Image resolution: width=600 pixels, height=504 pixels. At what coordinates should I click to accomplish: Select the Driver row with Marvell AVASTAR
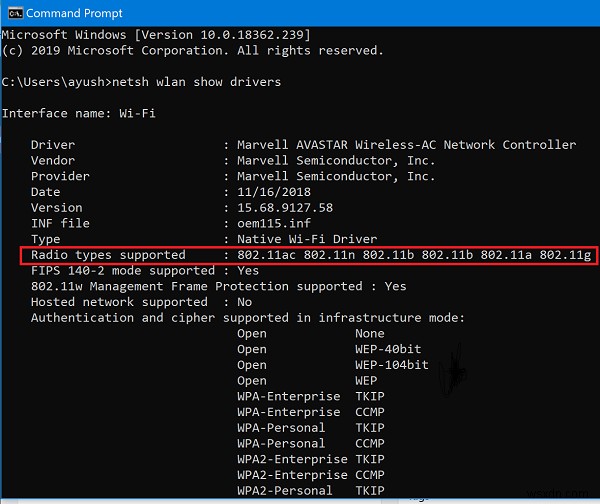click(303, 145)
